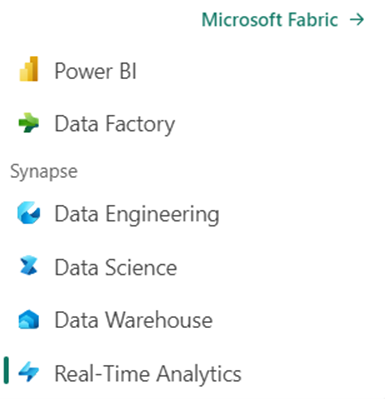Click the yellow Power BI bar-chart icon

click(29, 69)
